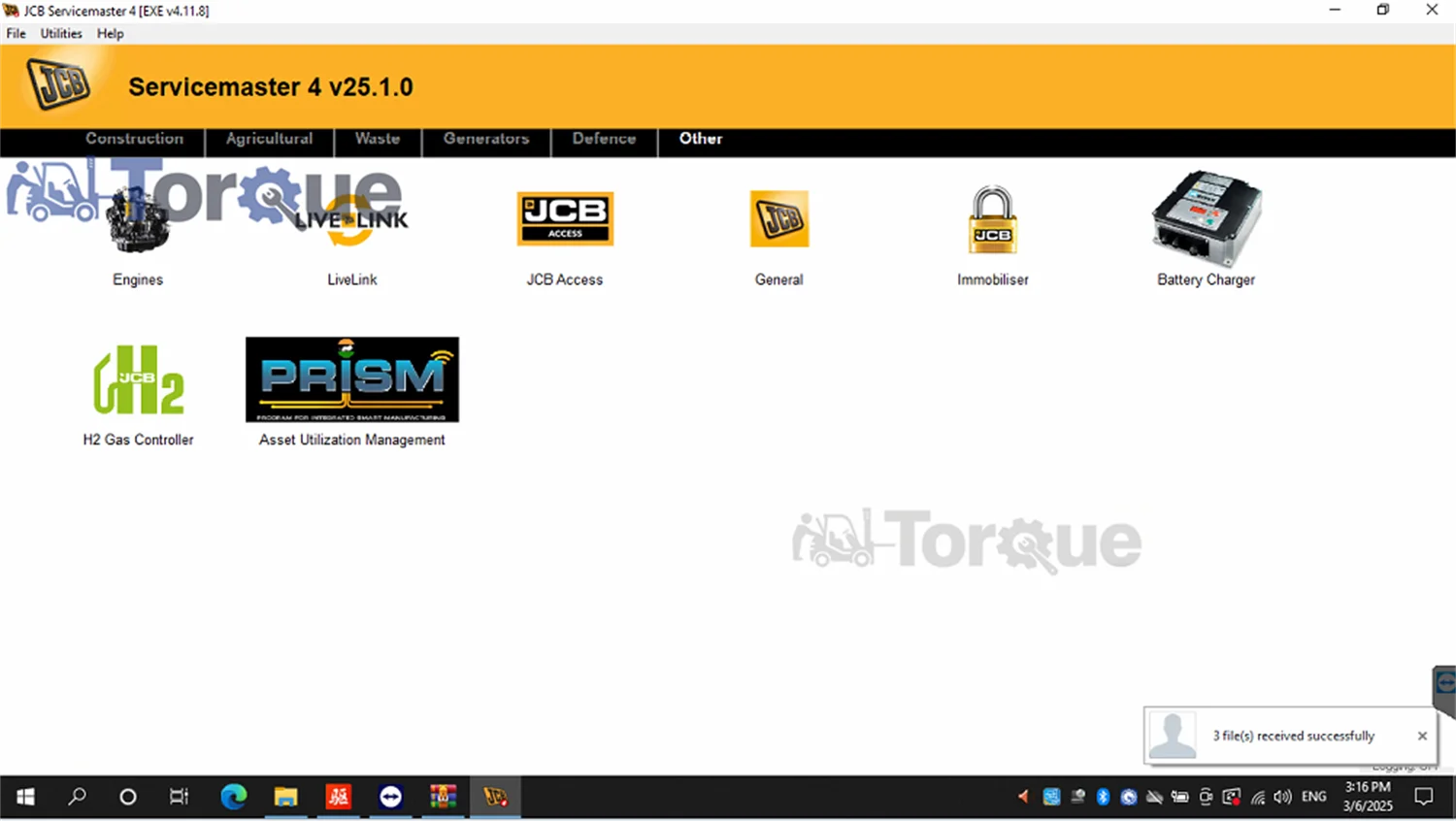Open the Waste tab

pos(378,139)
